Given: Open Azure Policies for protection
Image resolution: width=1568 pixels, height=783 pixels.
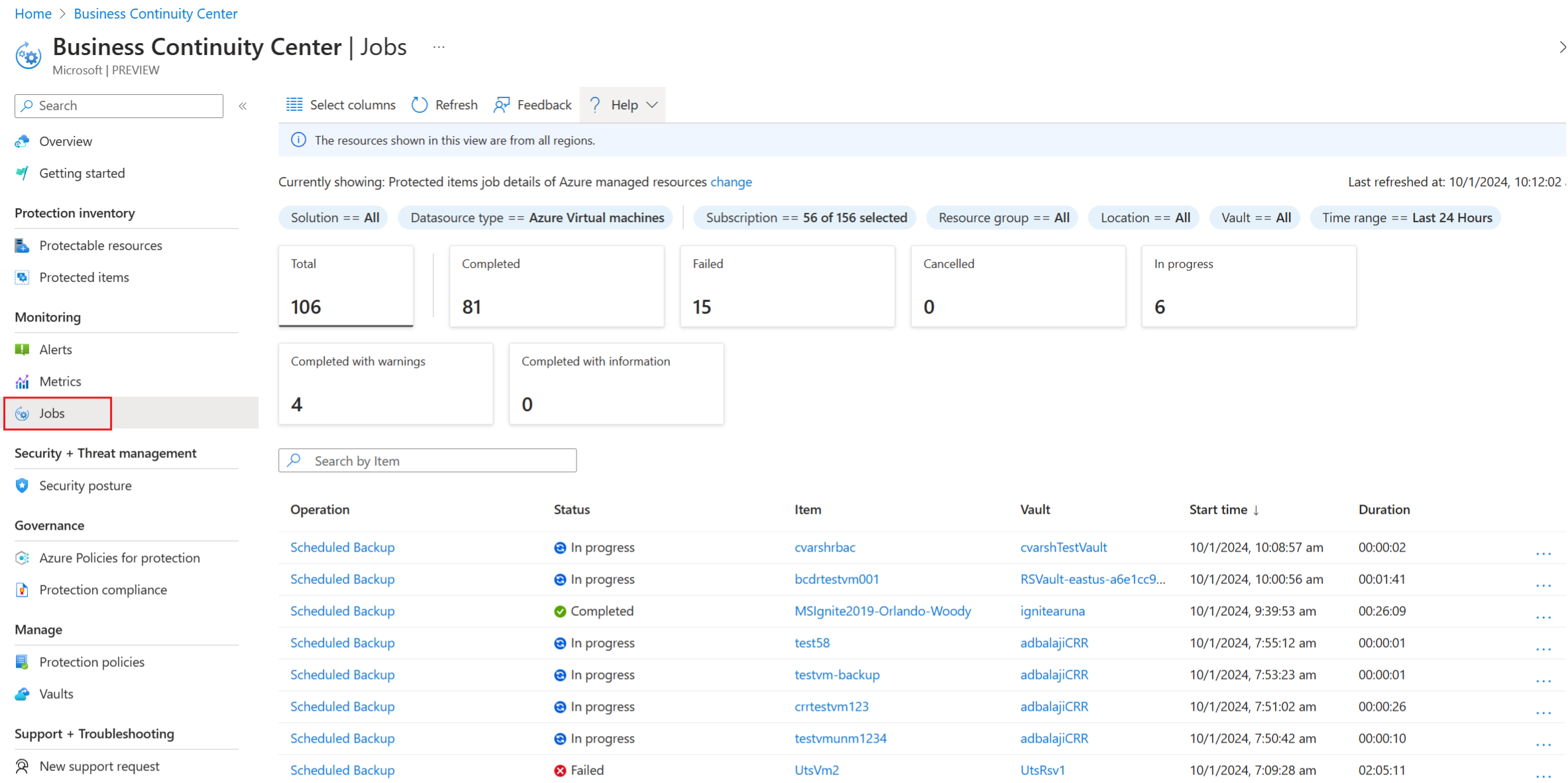Looking at the screenshot, I should tap(119, 558).
